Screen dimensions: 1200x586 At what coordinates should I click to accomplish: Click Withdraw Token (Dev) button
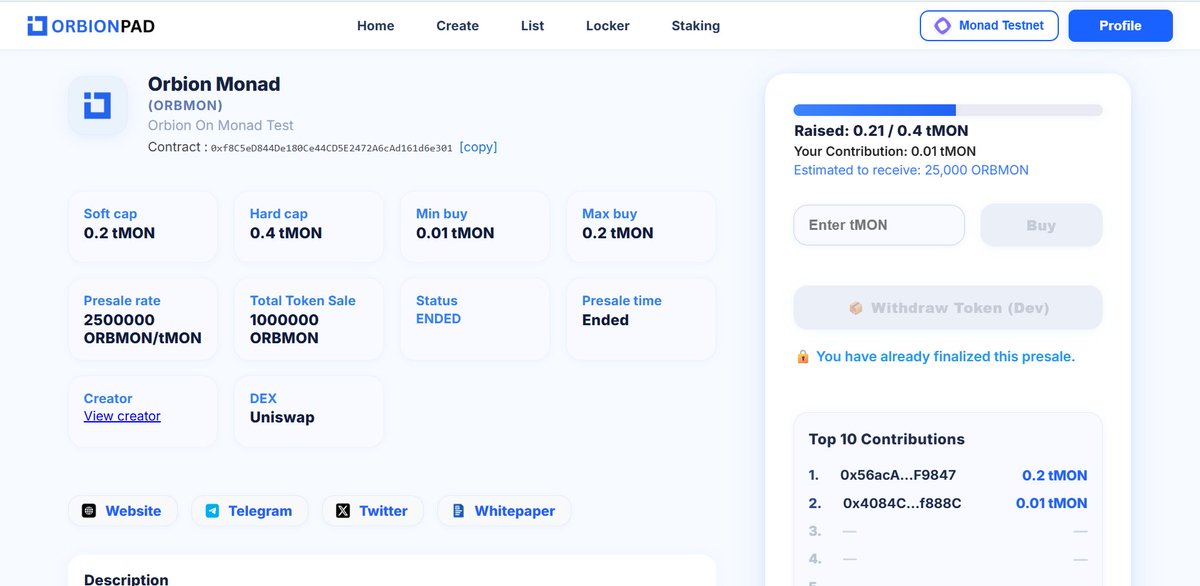[x=948, y=308]
